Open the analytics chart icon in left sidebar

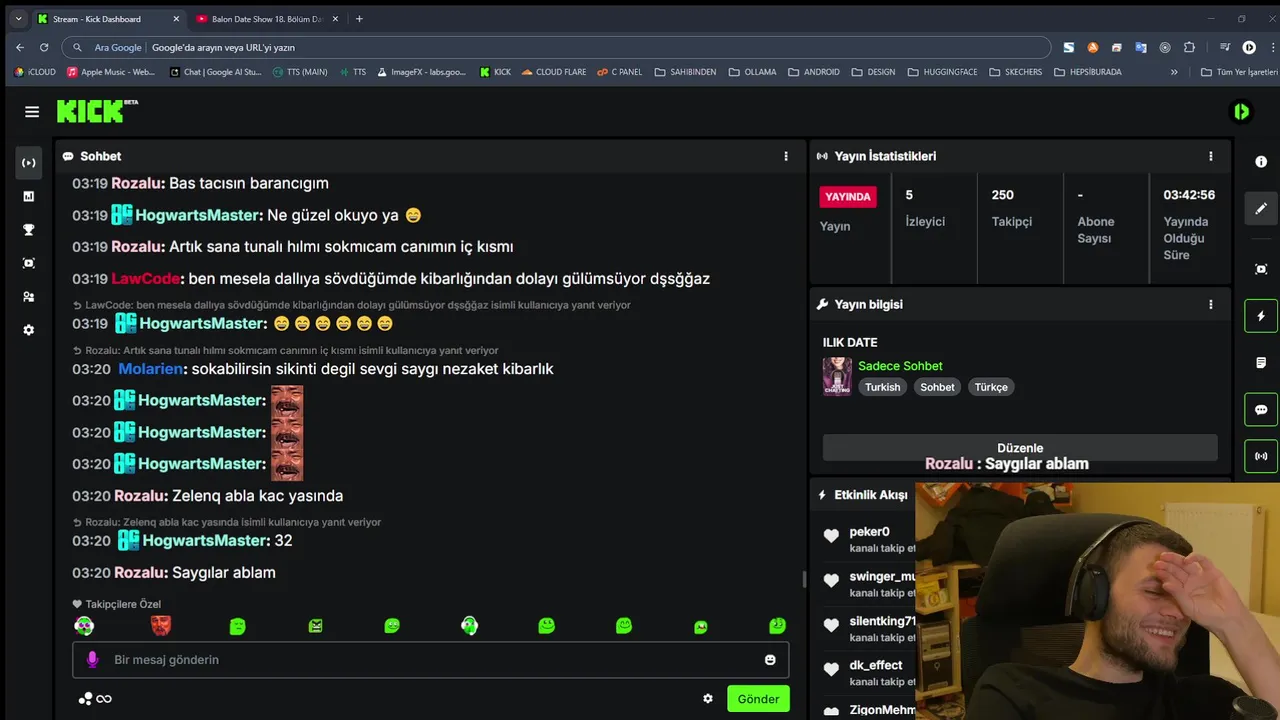click(x=28, y=196)
